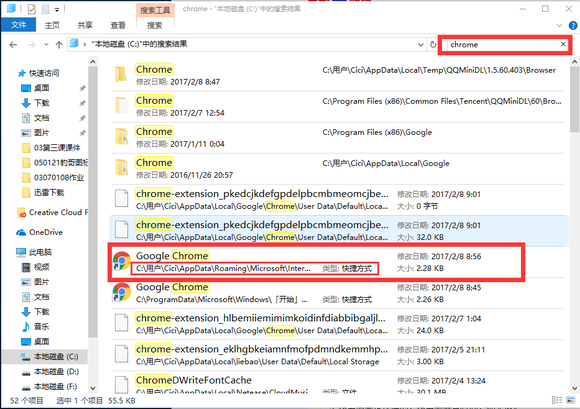Viewport: 580px width, 409px height.
Task: Refresh the search results
Action: [433, 45]
